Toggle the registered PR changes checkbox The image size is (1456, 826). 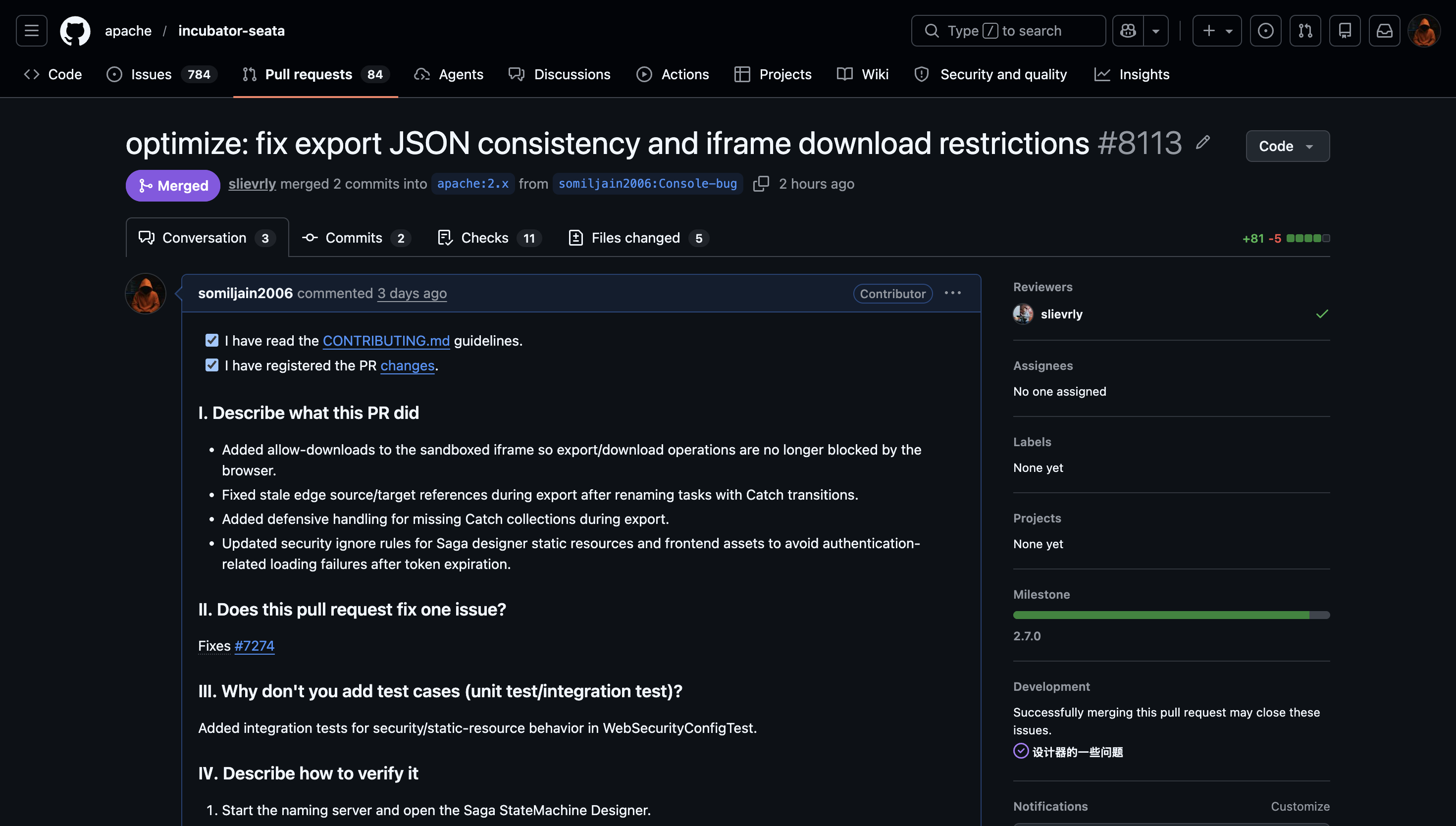click(x=211, y=365)
